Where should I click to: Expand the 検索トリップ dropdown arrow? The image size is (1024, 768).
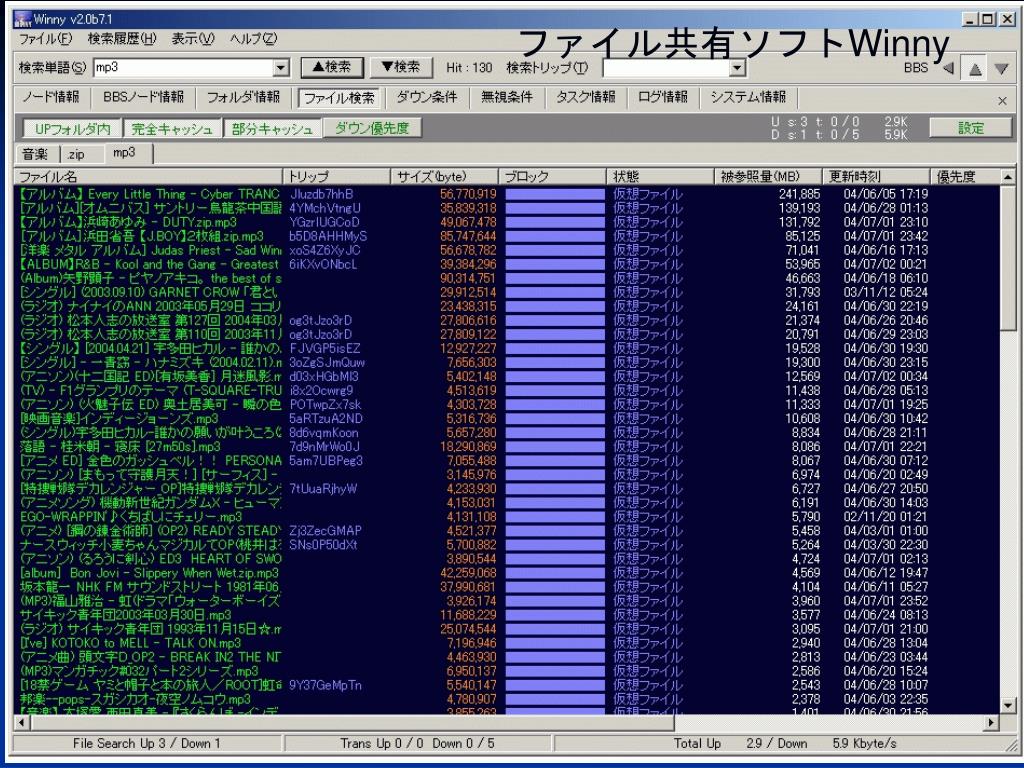click(737, 67)
